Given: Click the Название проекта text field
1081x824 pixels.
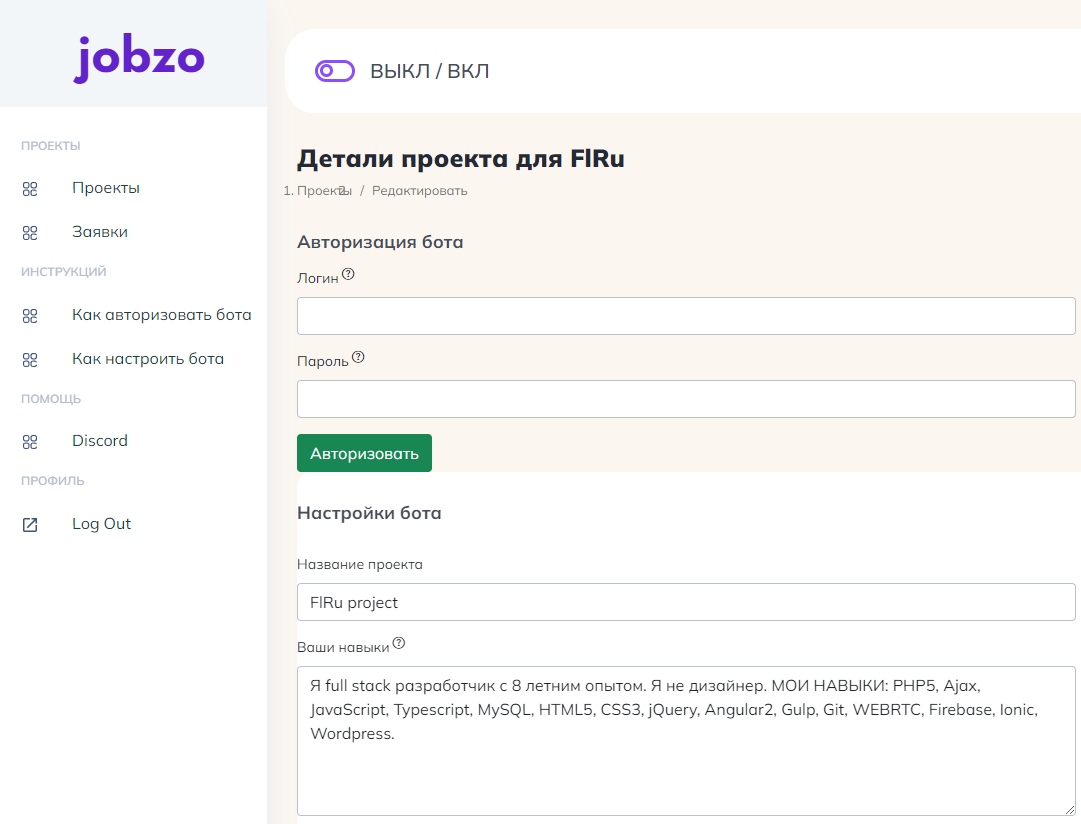Looking at the screenshot, I should coord(686,602).
